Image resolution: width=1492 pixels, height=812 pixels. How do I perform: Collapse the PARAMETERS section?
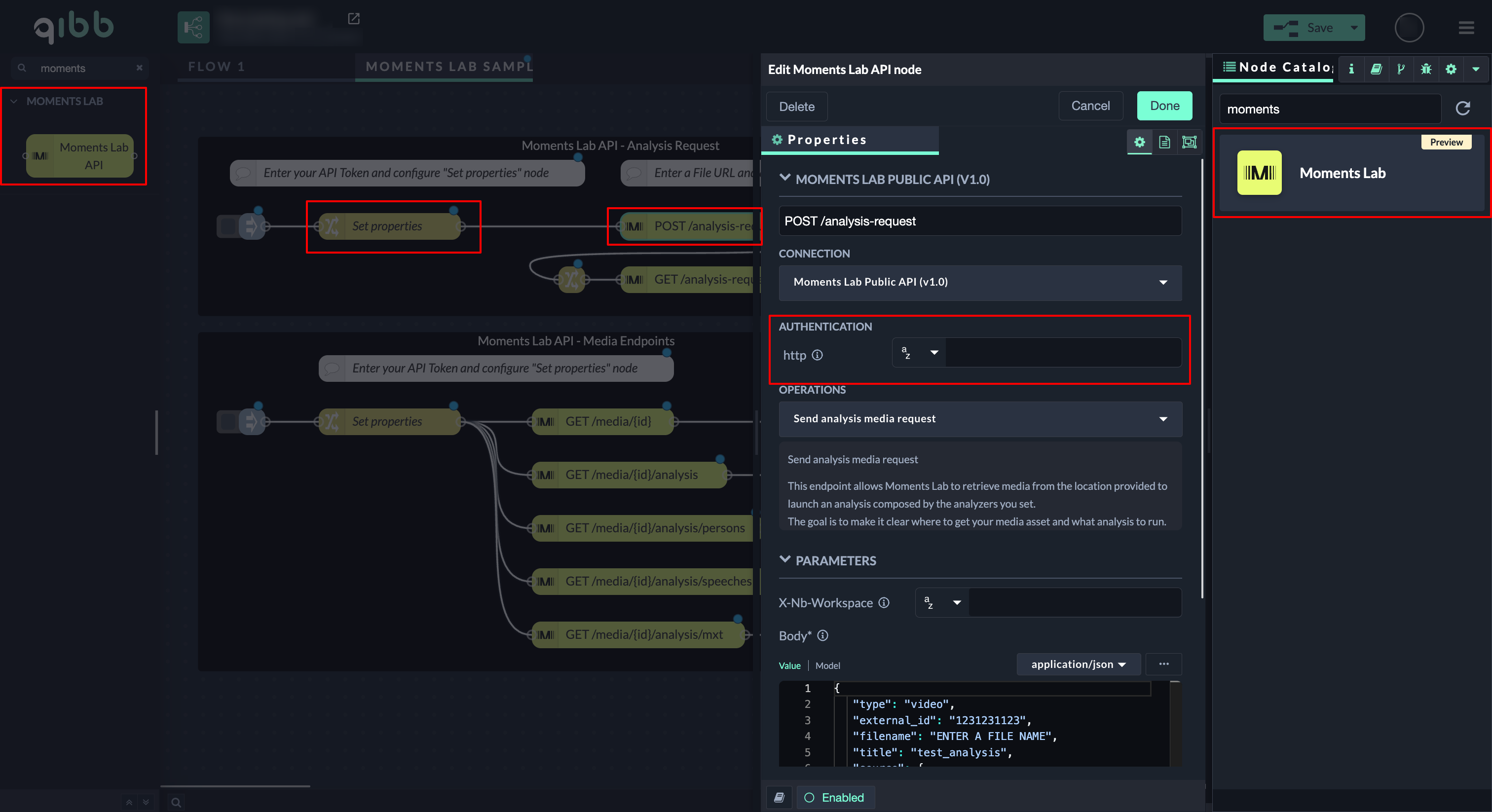coord(785,560)
